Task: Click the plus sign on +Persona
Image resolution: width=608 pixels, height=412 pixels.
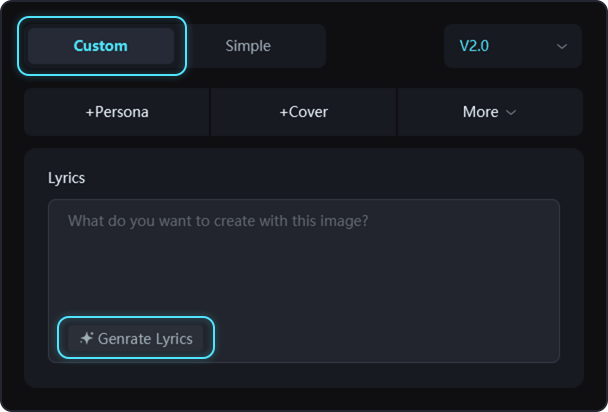Action: coord(90,112)
